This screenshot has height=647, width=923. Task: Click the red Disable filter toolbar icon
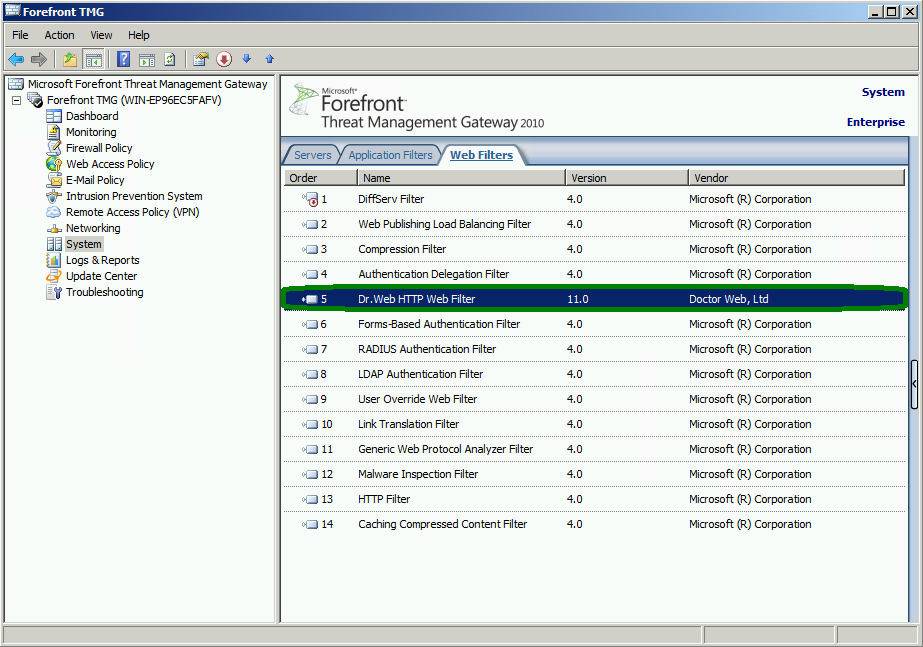[224, 59]
